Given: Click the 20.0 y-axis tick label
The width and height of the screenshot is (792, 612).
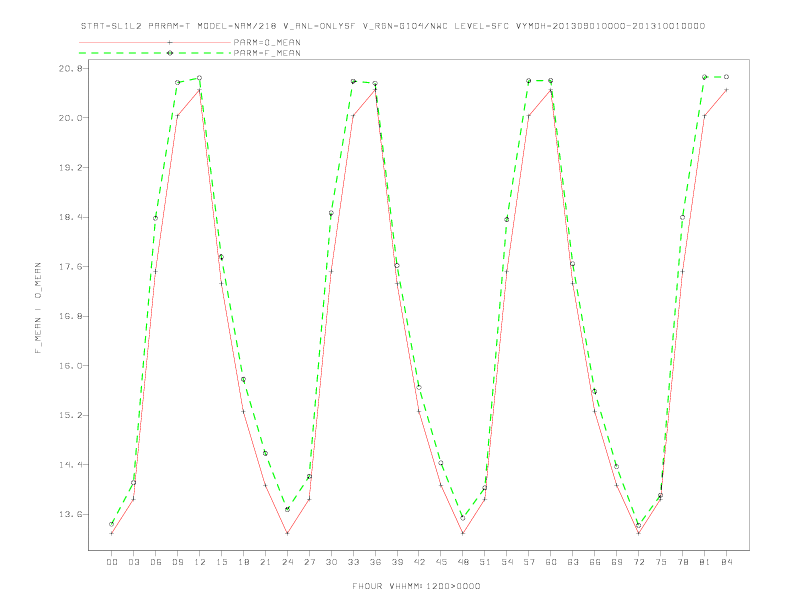Looking at the screenshot, I should point(70,118).
